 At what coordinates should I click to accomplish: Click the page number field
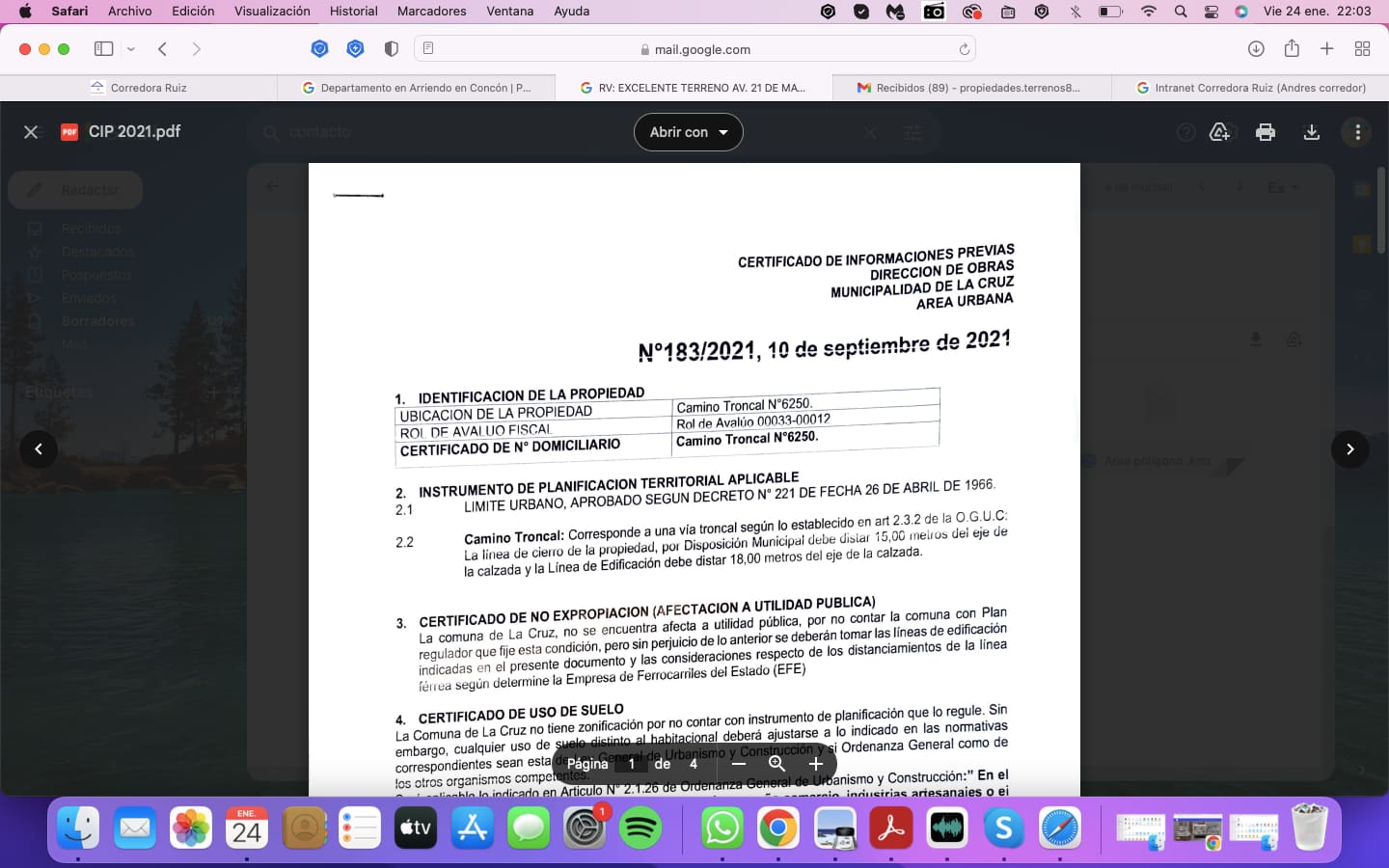[632, 764]
